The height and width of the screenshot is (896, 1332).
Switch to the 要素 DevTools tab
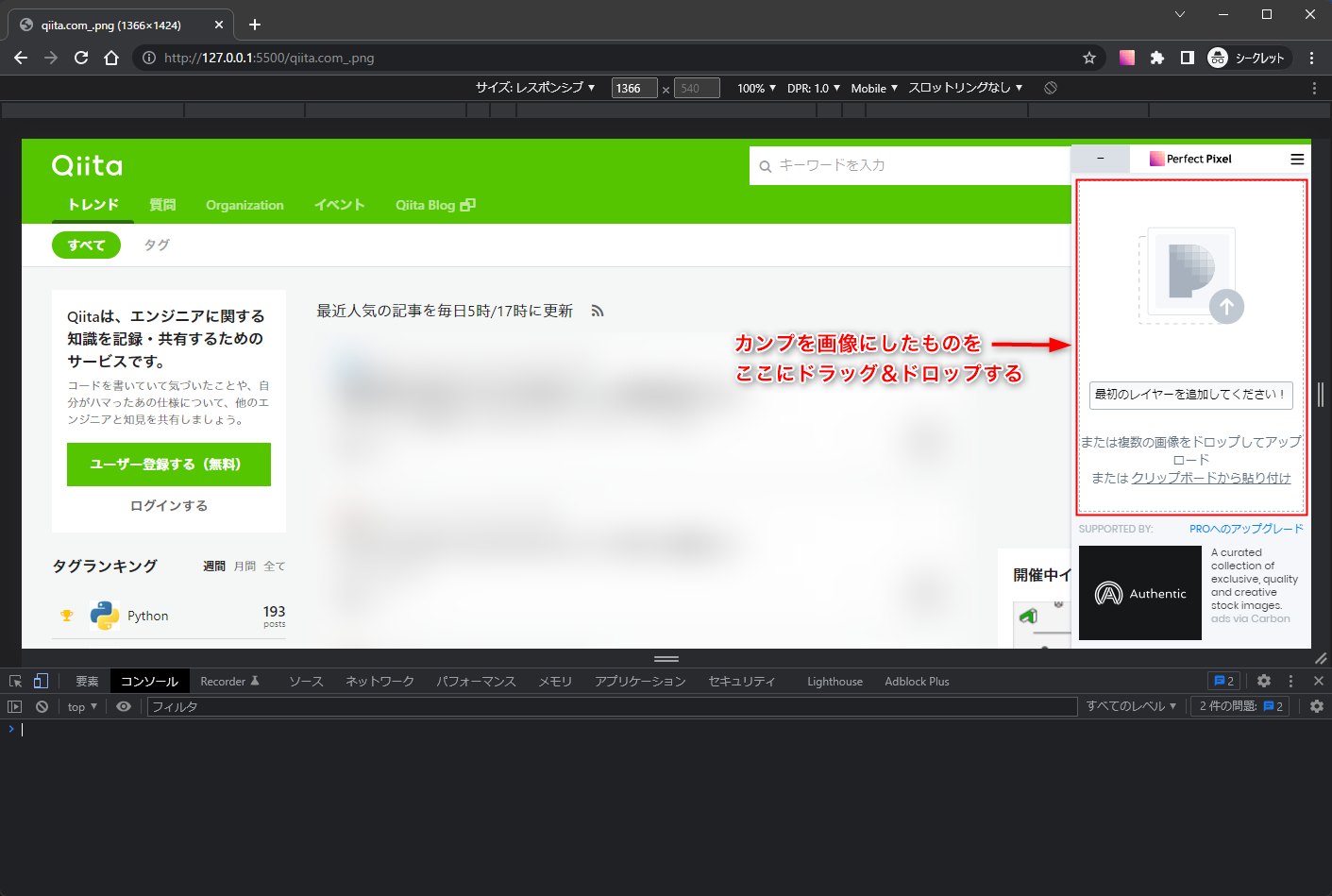87,681
